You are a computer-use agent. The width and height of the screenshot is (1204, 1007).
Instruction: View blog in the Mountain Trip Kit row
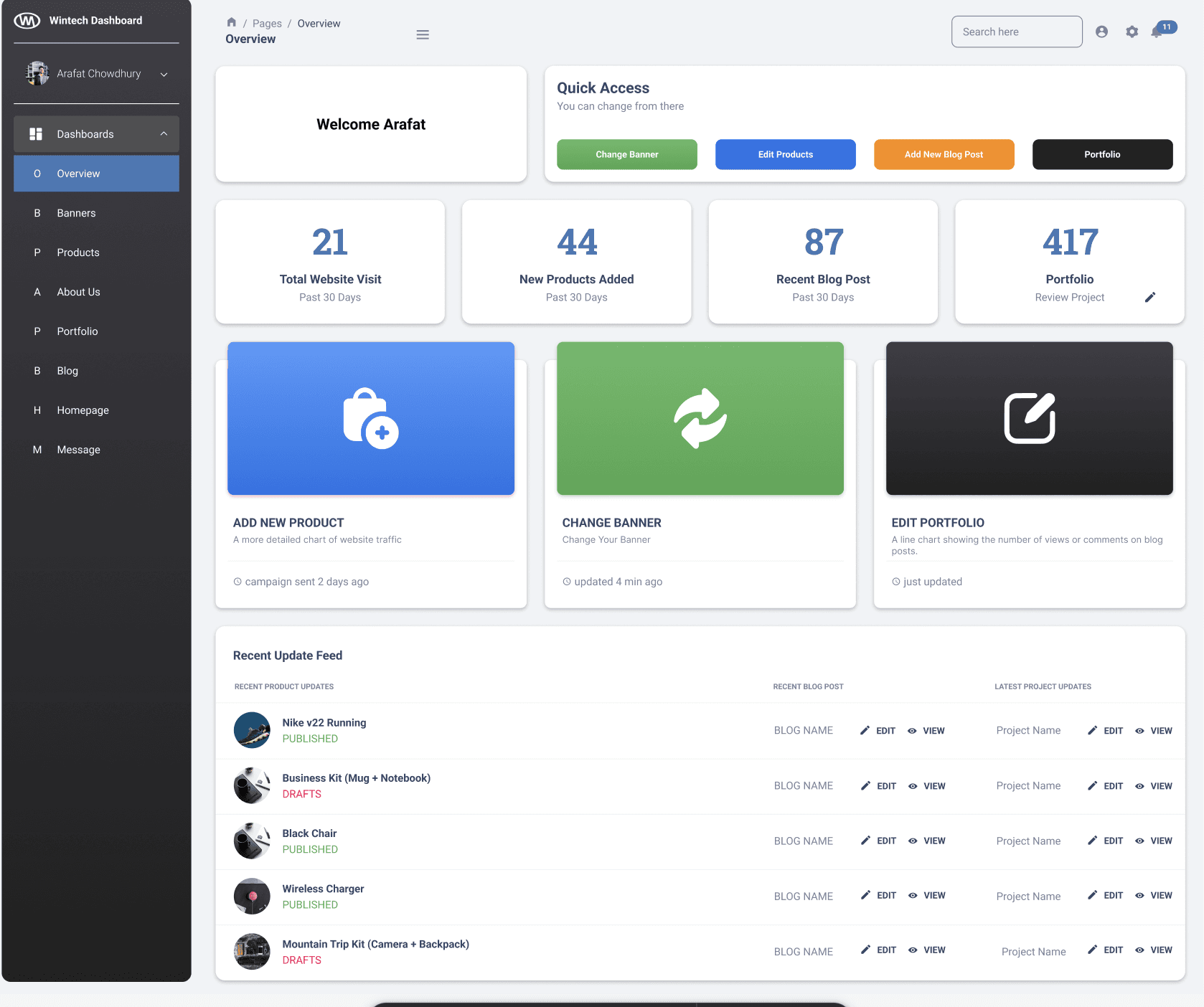click(x=927, y=950)
